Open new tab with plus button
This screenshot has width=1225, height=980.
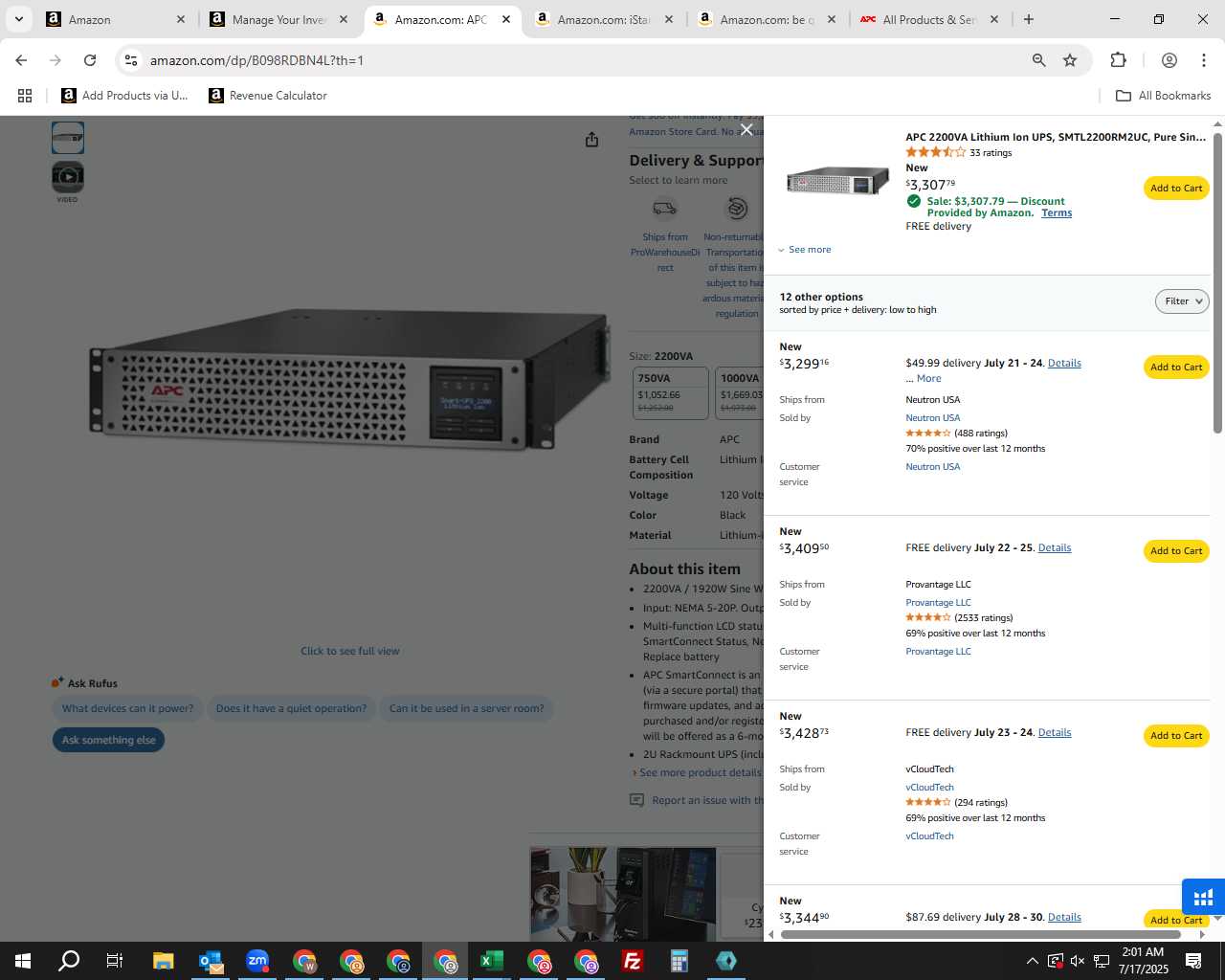point(1029,19)
